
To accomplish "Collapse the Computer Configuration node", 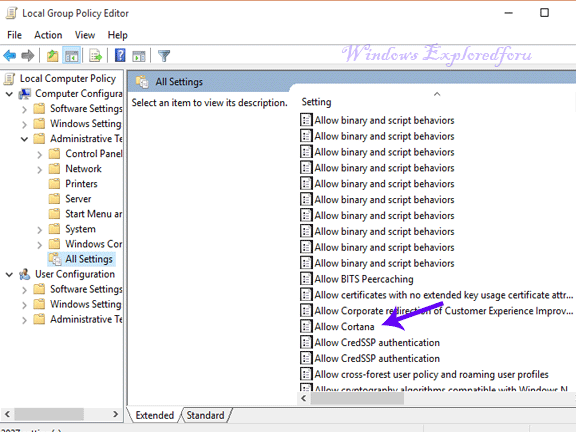I will [10, 94].
